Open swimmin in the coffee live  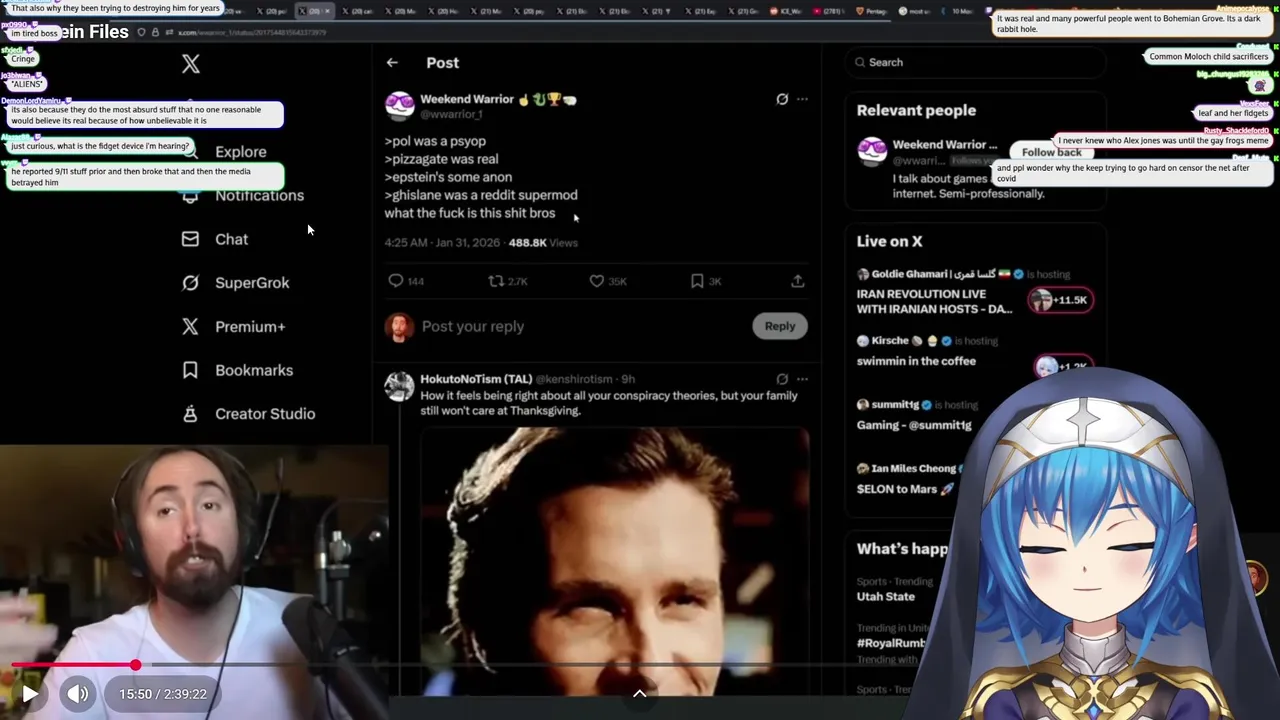(x=916, y=361)
